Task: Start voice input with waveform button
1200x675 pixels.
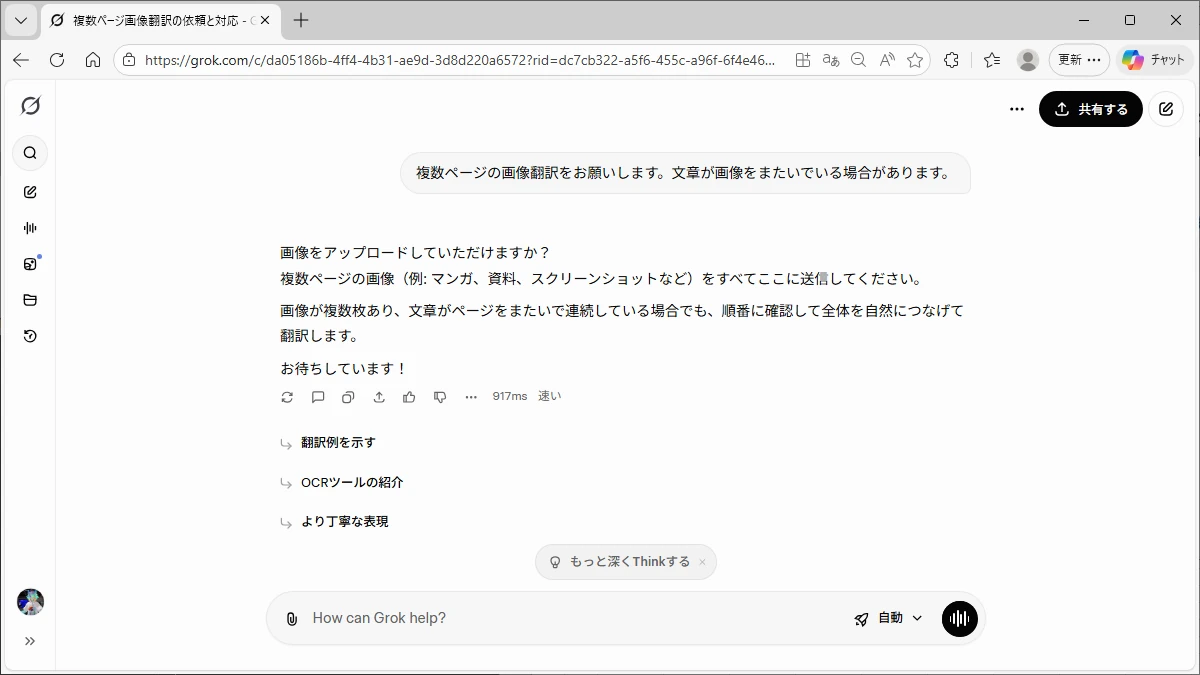Action: click(959, 619)
